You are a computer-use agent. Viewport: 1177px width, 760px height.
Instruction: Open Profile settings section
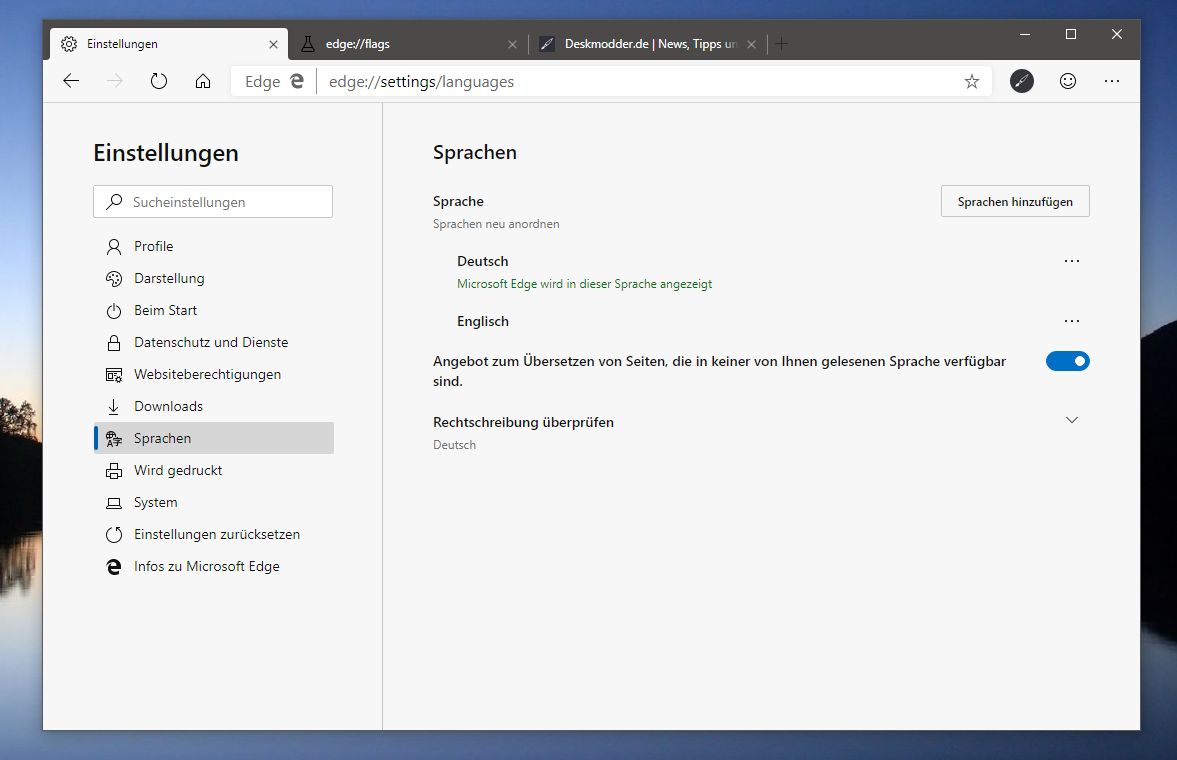[x=214, y=246]
